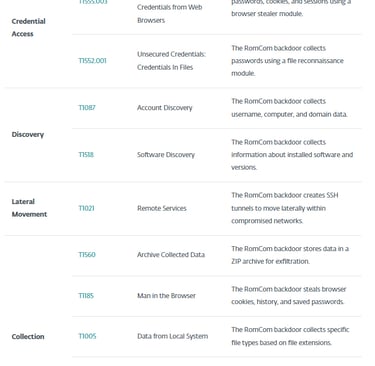
Task: Select the Discovery tactic label
Action: click(x=28, y=135)
